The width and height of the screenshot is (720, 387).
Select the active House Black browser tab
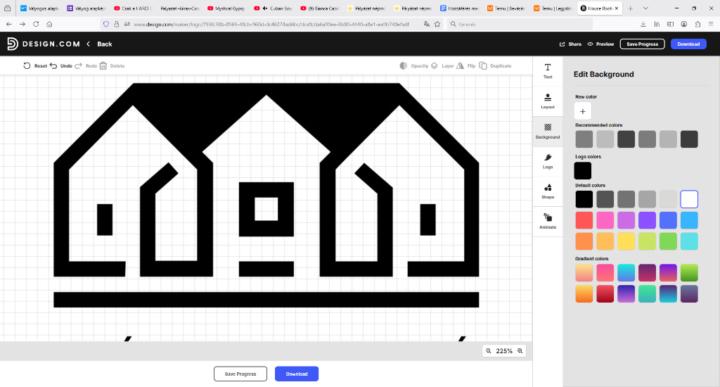point(599,8)
